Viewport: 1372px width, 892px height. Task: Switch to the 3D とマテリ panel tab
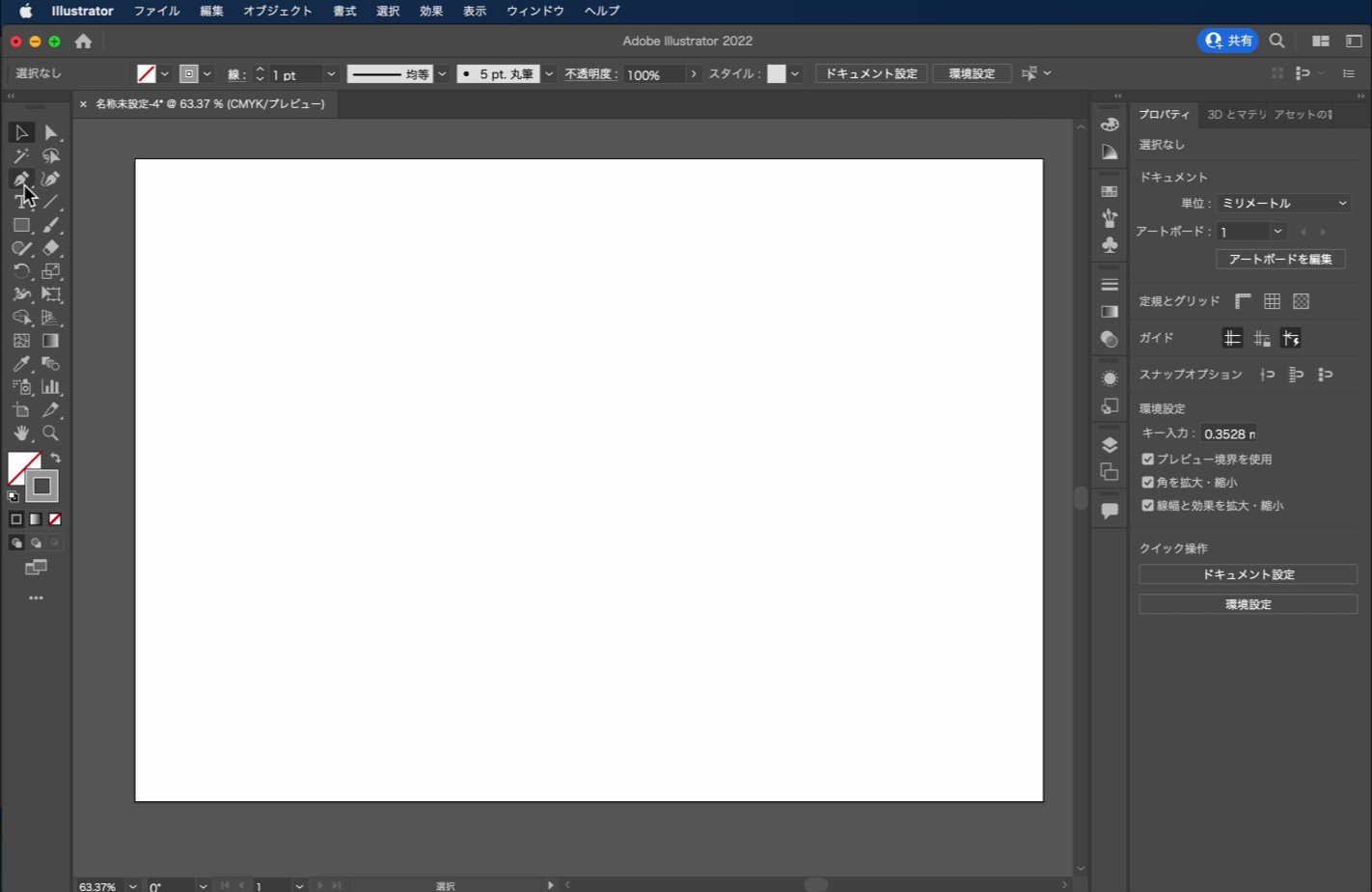coord(1238,114)
